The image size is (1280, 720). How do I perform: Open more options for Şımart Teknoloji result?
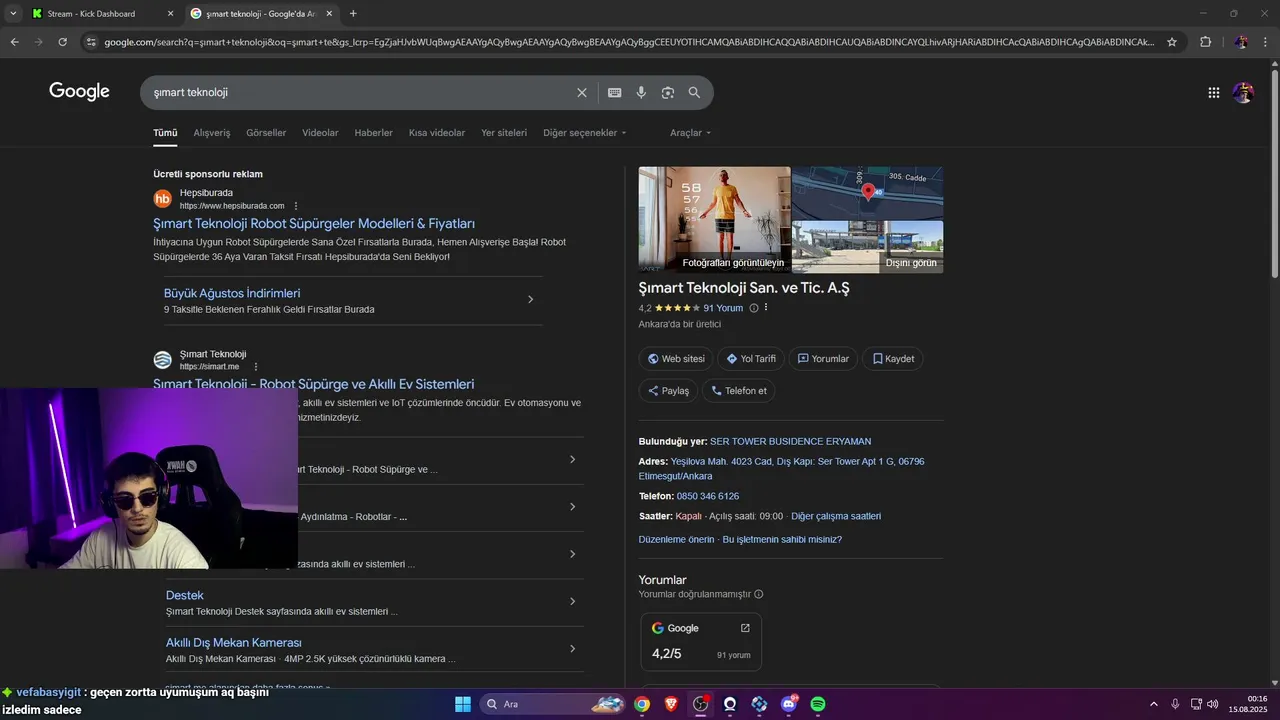[256, 367]
